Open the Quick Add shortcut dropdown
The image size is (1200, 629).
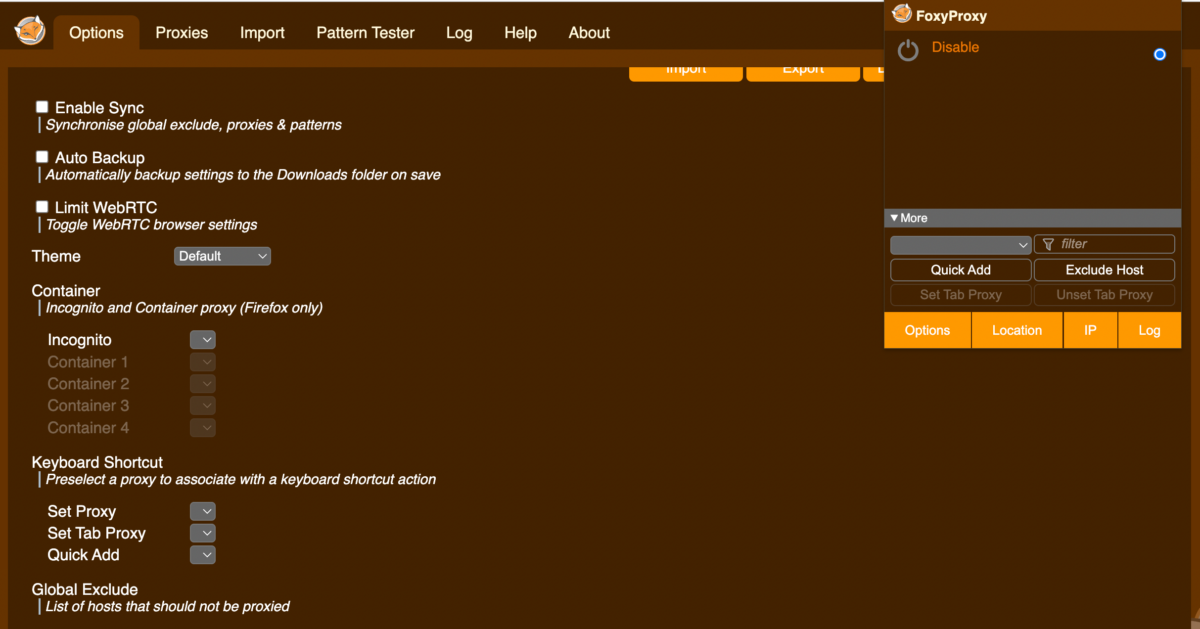[x=203, y=555]
